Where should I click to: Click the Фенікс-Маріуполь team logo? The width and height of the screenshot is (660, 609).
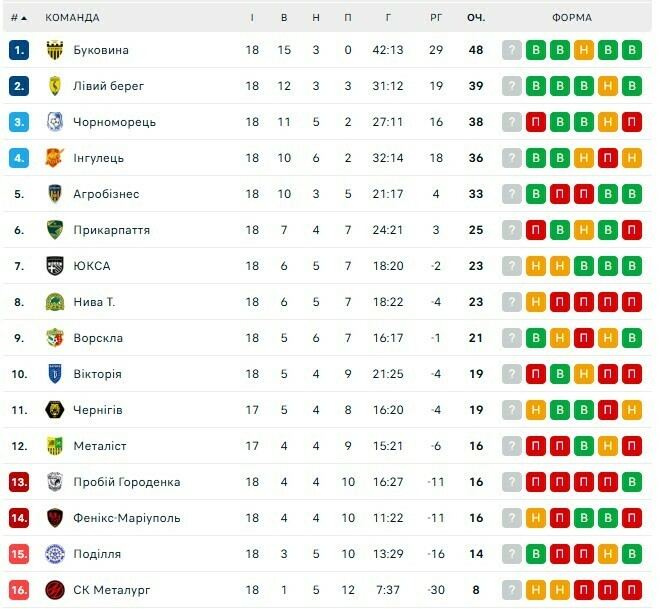tap(55, 518)
